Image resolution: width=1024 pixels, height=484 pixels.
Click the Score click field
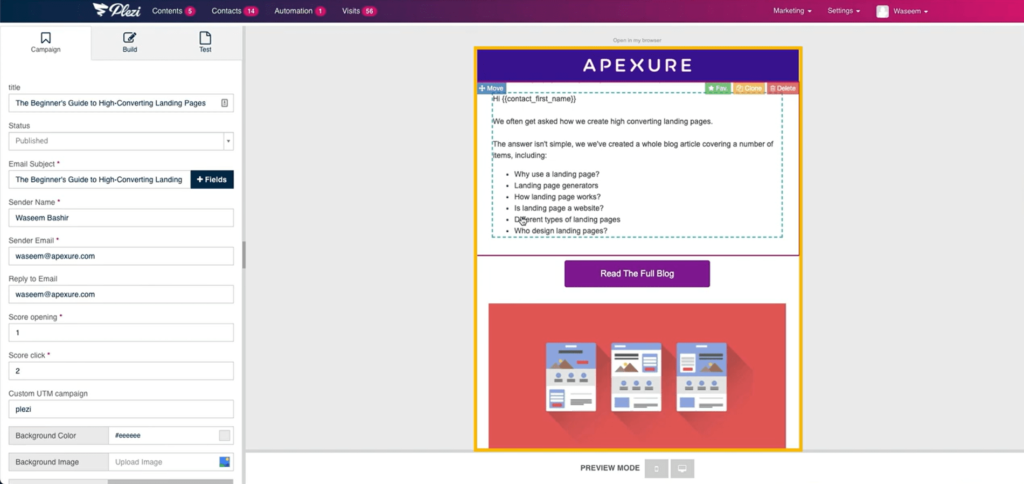pyautogui.click(x=121, y=370)
